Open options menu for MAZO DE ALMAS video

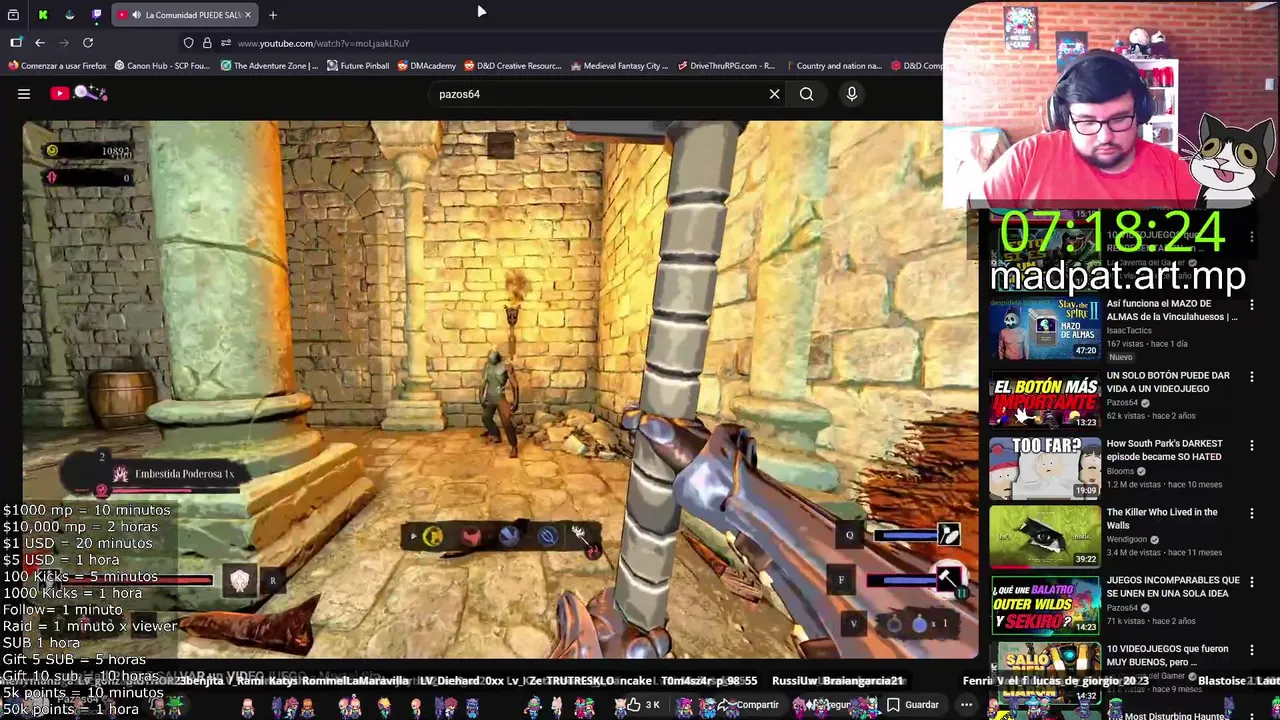point(1251,306)
